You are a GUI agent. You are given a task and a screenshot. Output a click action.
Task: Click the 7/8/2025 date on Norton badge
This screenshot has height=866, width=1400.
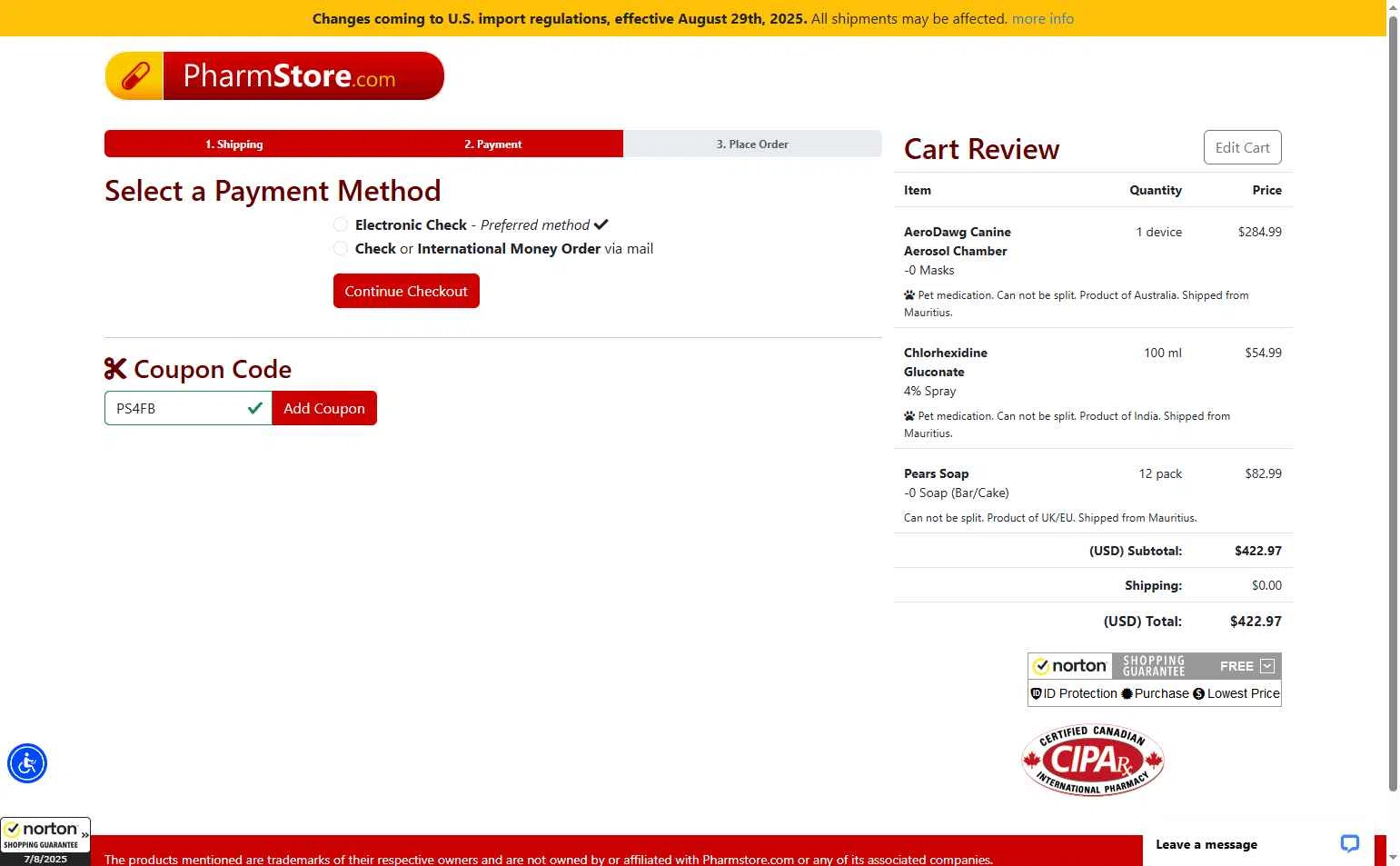(45, 859)
